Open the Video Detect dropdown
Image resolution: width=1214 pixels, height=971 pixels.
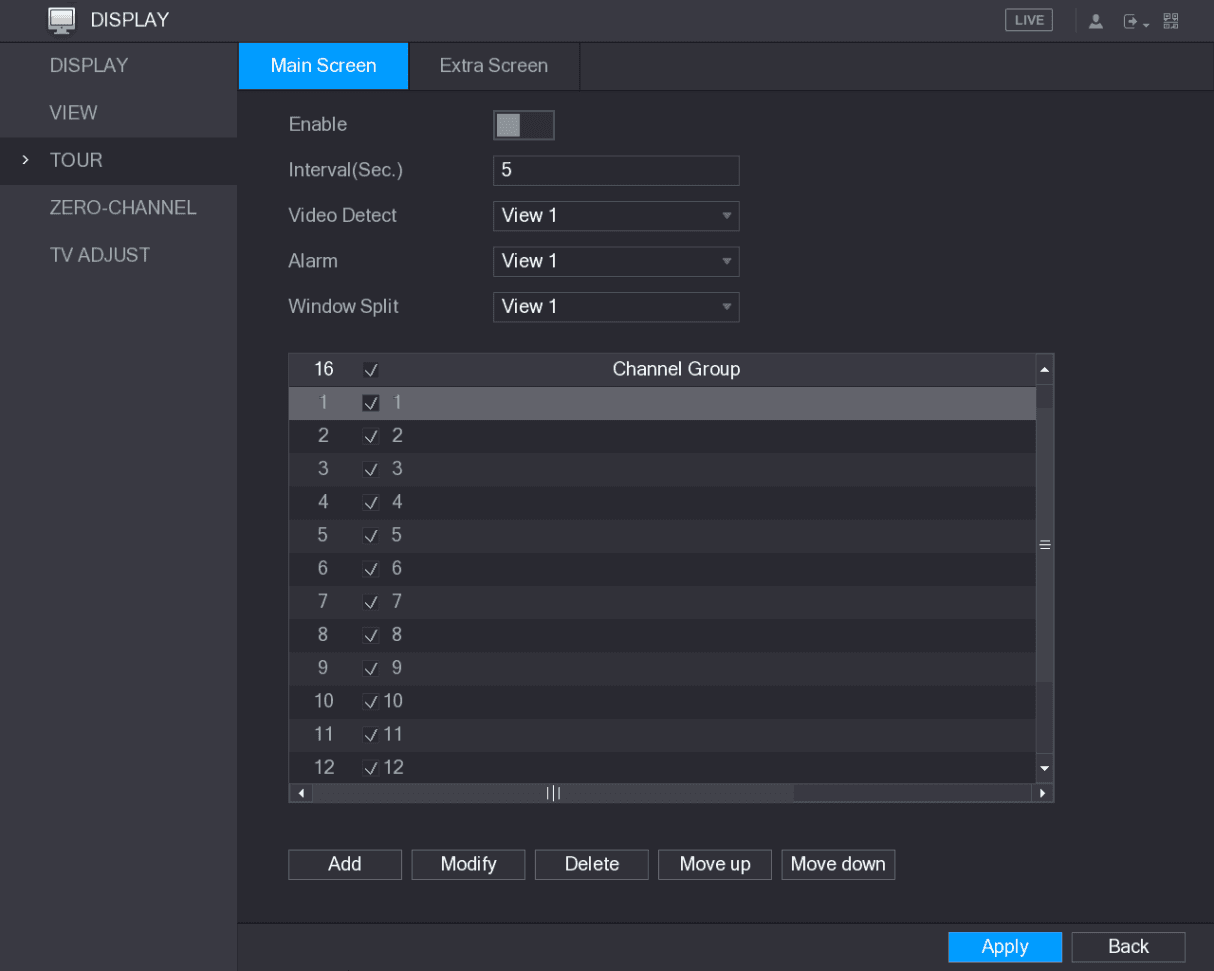click(x=616, y=216)
